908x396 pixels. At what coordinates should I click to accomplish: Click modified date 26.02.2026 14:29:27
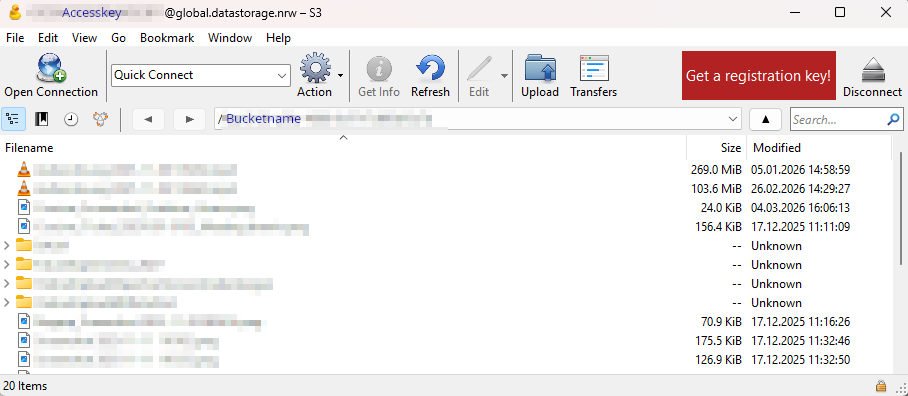pyautogui.click(x=800, y=189)
